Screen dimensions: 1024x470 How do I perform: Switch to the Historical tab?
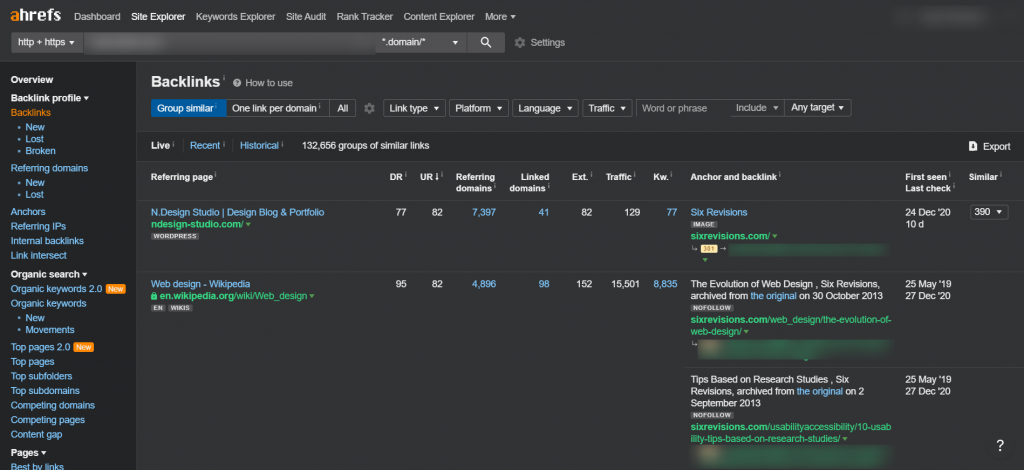[x=259, y=146]
